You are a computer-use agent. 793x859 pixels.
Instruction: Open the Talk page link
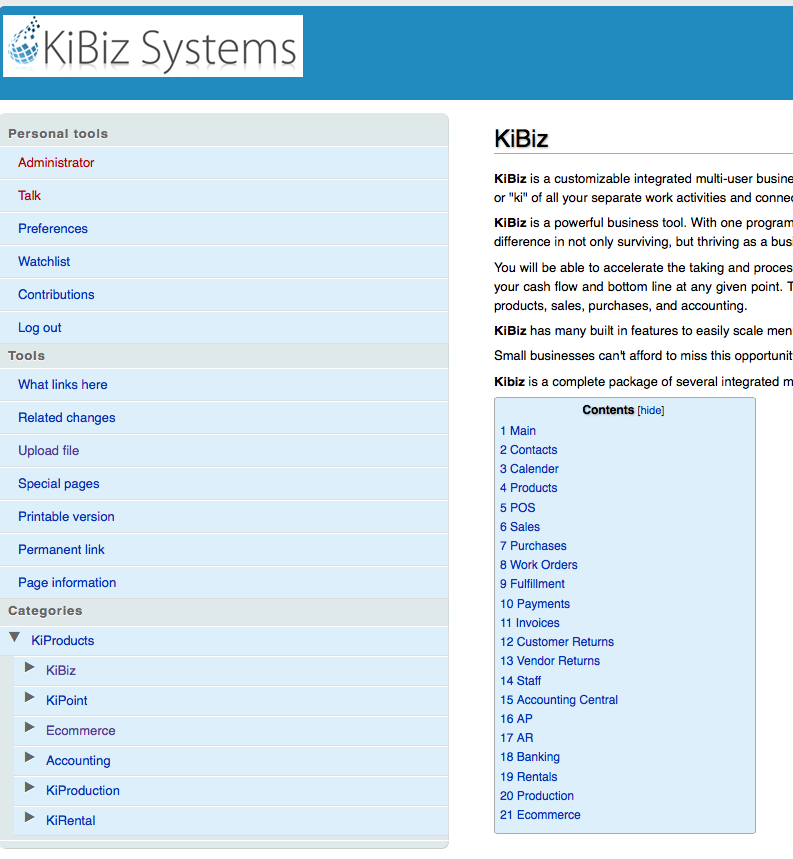pyautogui.click(x=29, y=196)
